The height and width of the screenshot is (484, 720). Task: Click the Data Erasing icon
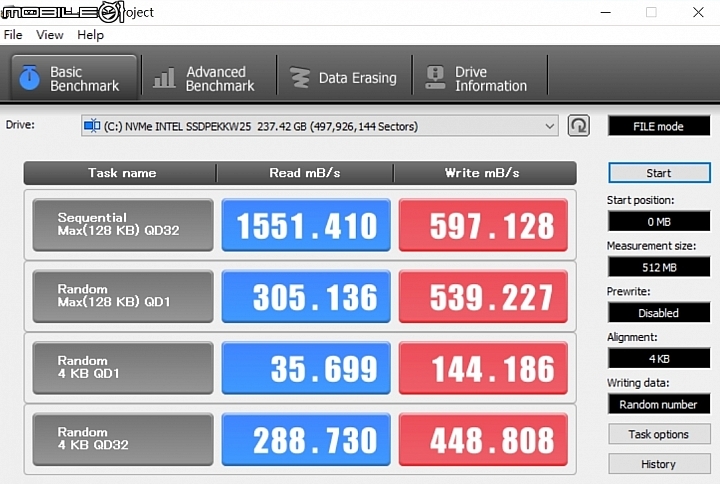pos(300,78)
